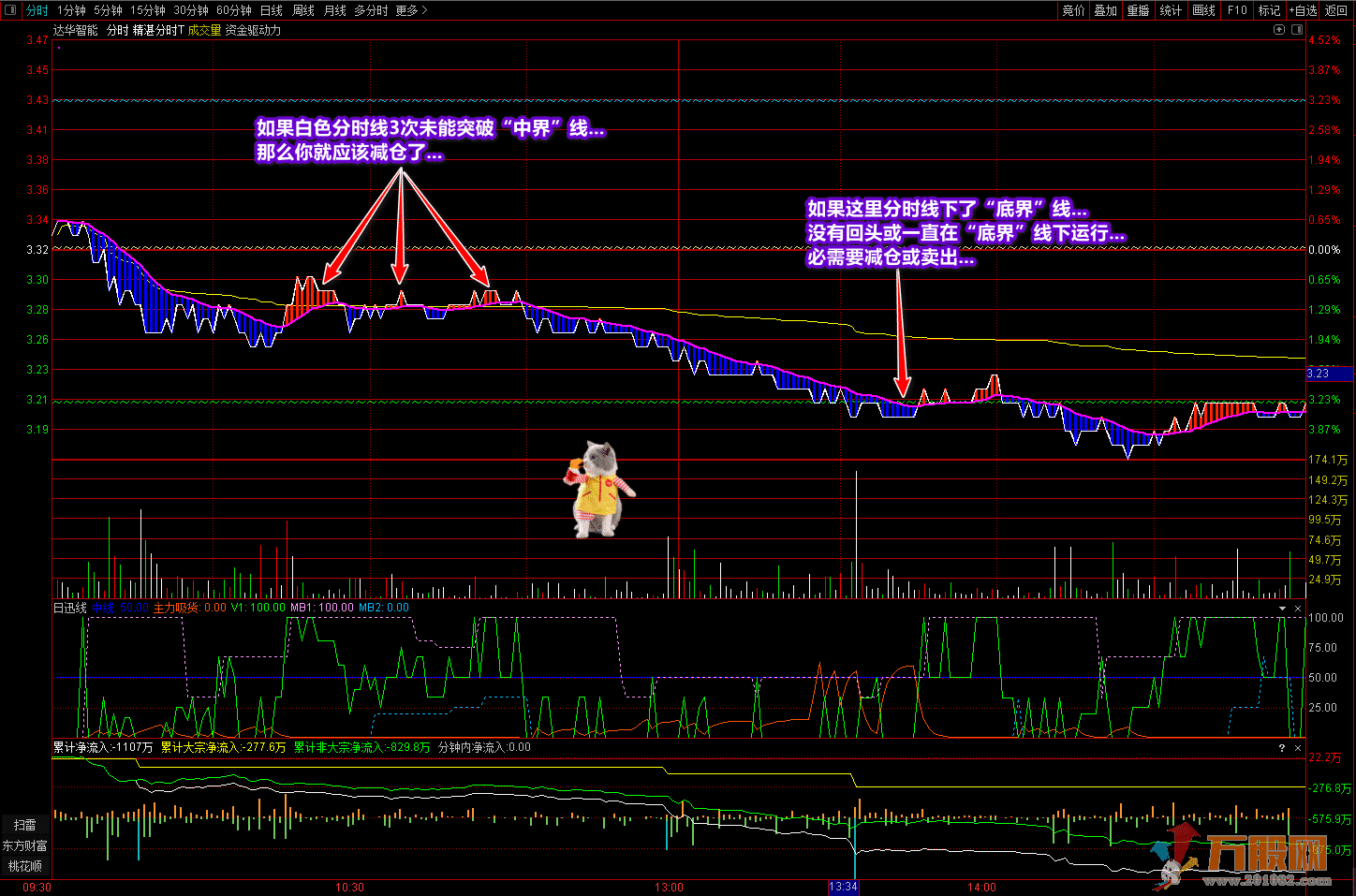Click the blue 3.23 current price tag
The height and width of the screenshot is (896, 1356).
1330,373
